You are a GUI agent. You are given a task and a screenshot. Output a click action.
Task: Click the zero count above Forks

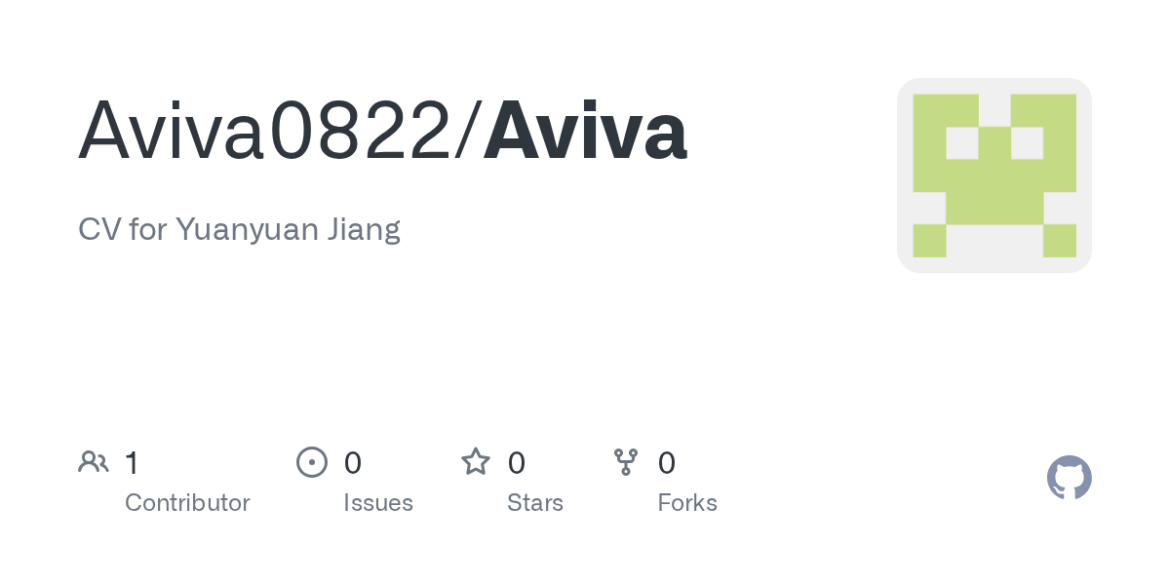pos(666,463)
